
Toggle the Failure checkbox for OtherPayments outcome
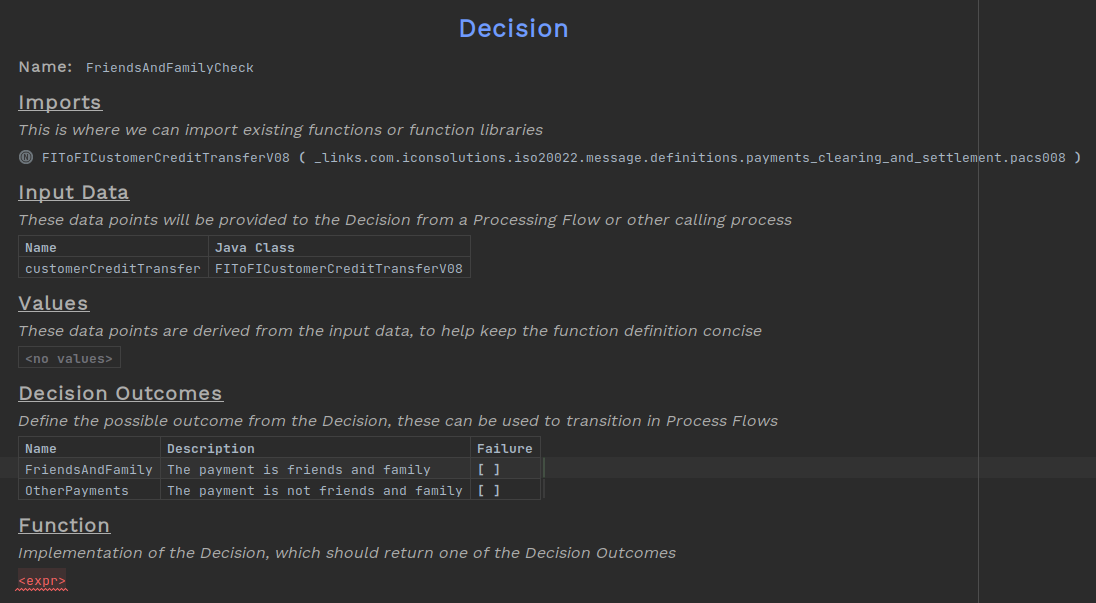[487, 489]
